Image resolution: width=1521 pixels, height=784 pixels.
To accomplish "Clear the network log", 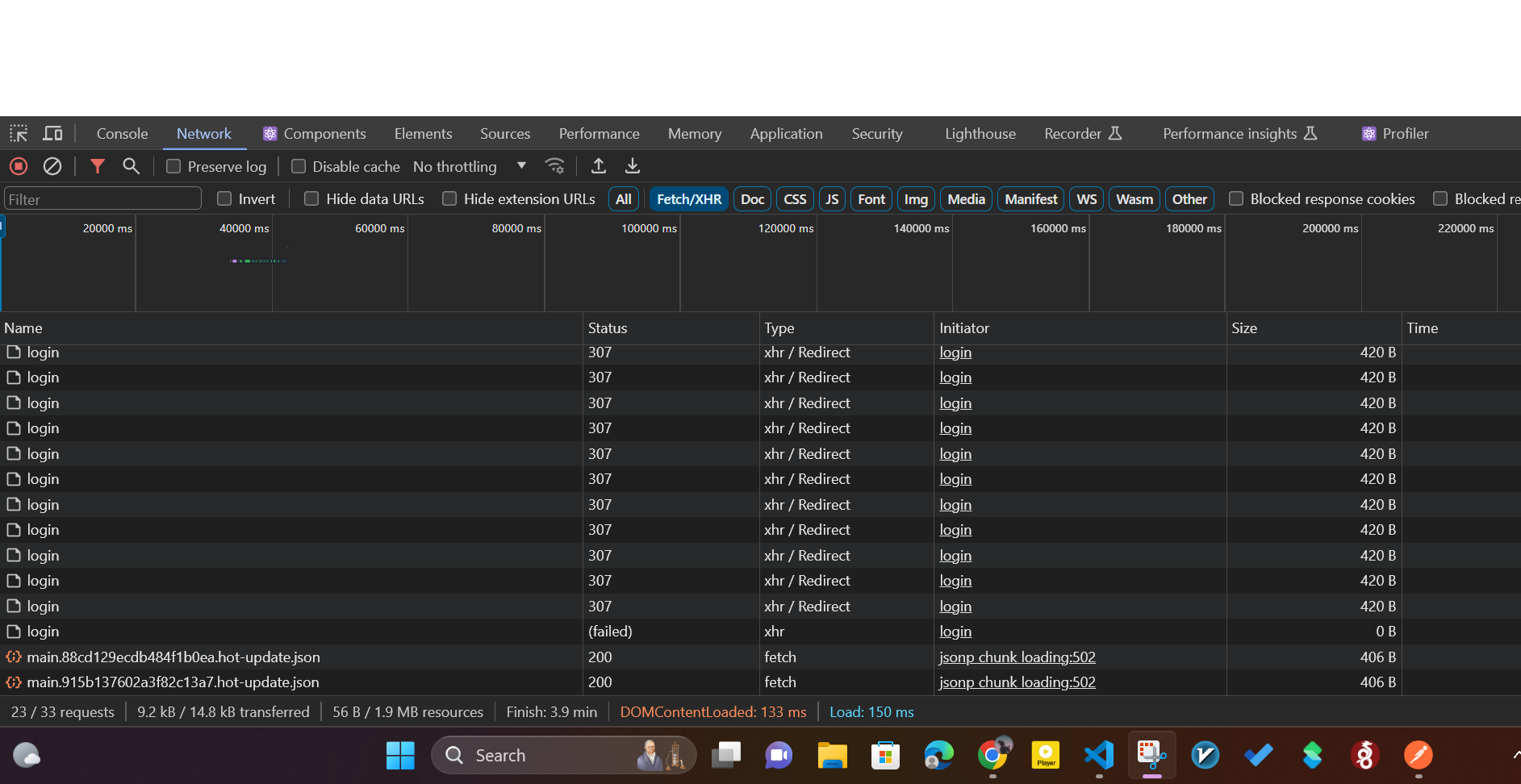I will pos(52,166).
